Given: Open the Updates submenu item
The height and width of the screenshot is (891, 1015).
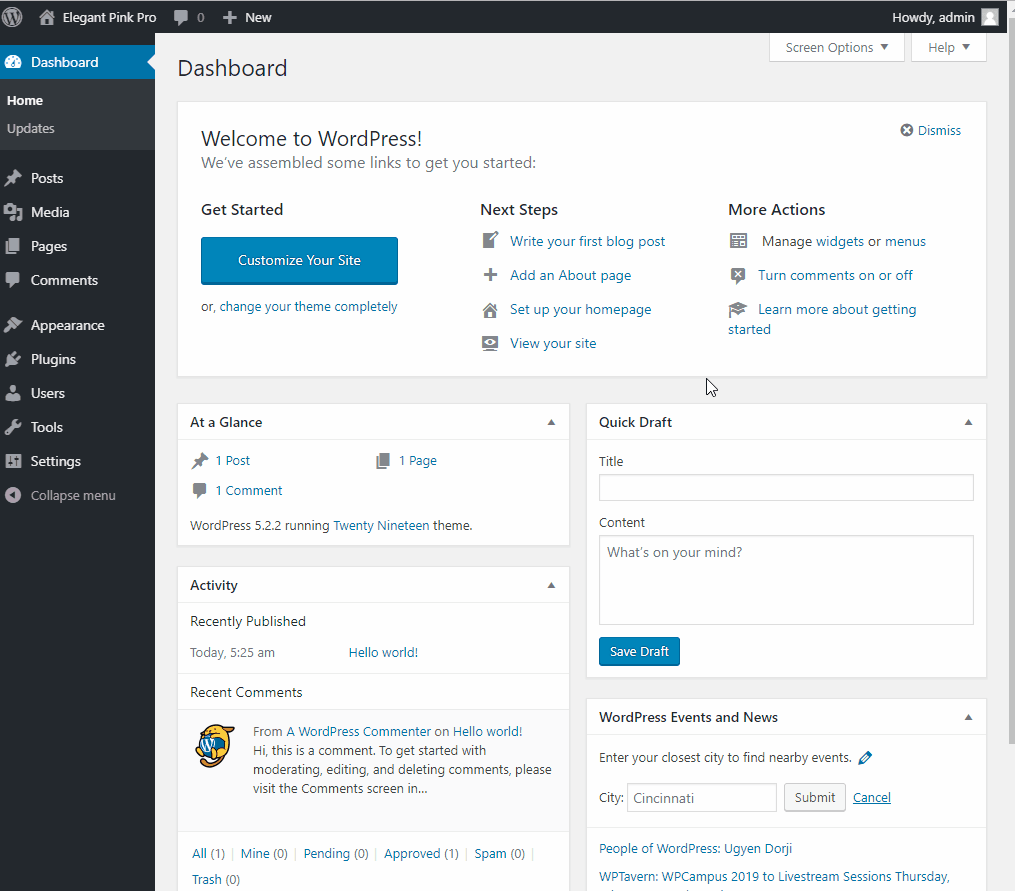Looking at the screenshot, I should point(30,128).
